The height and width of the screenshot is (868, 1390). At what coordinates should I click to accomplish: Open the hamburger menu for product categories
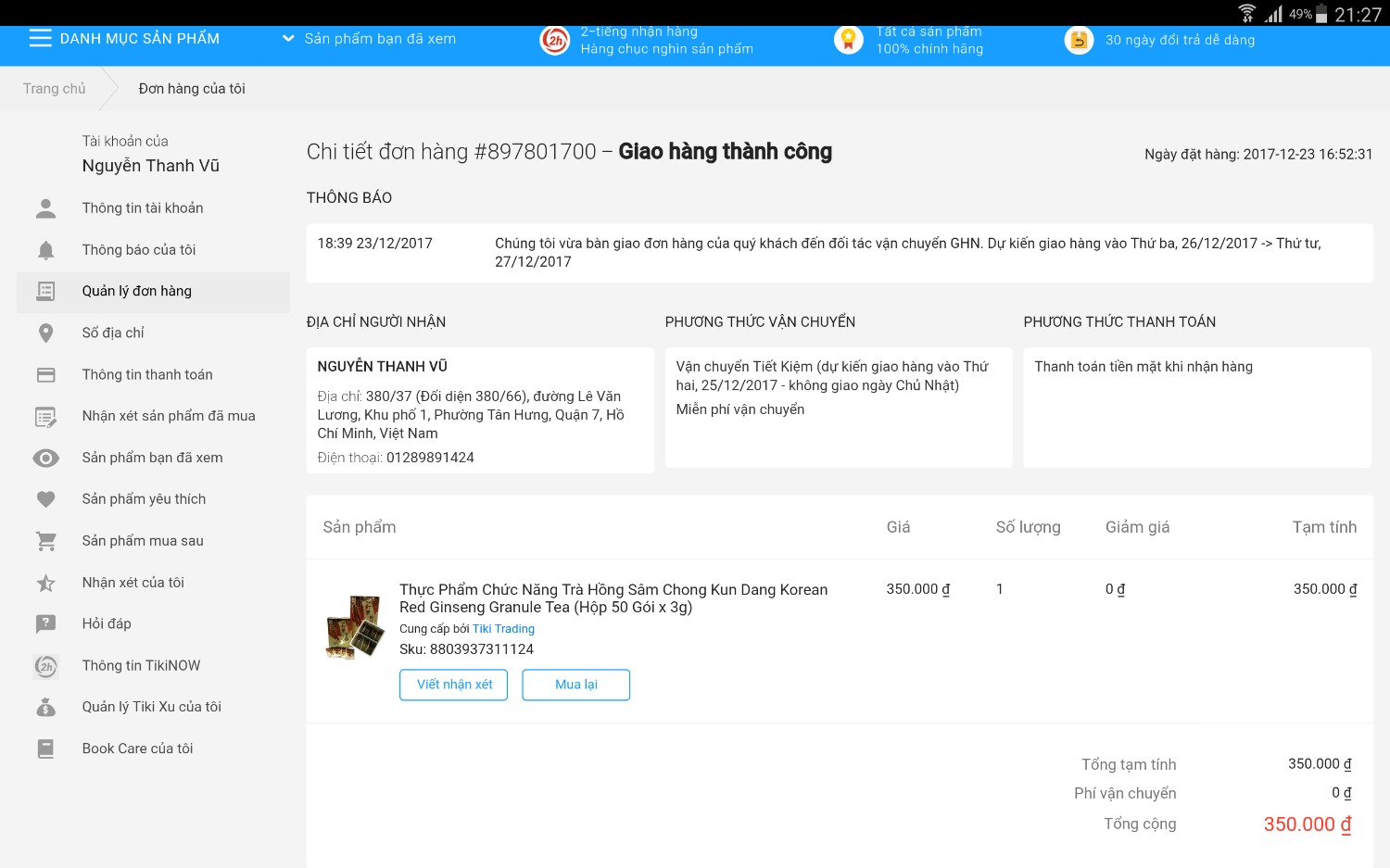click(40, 38)
